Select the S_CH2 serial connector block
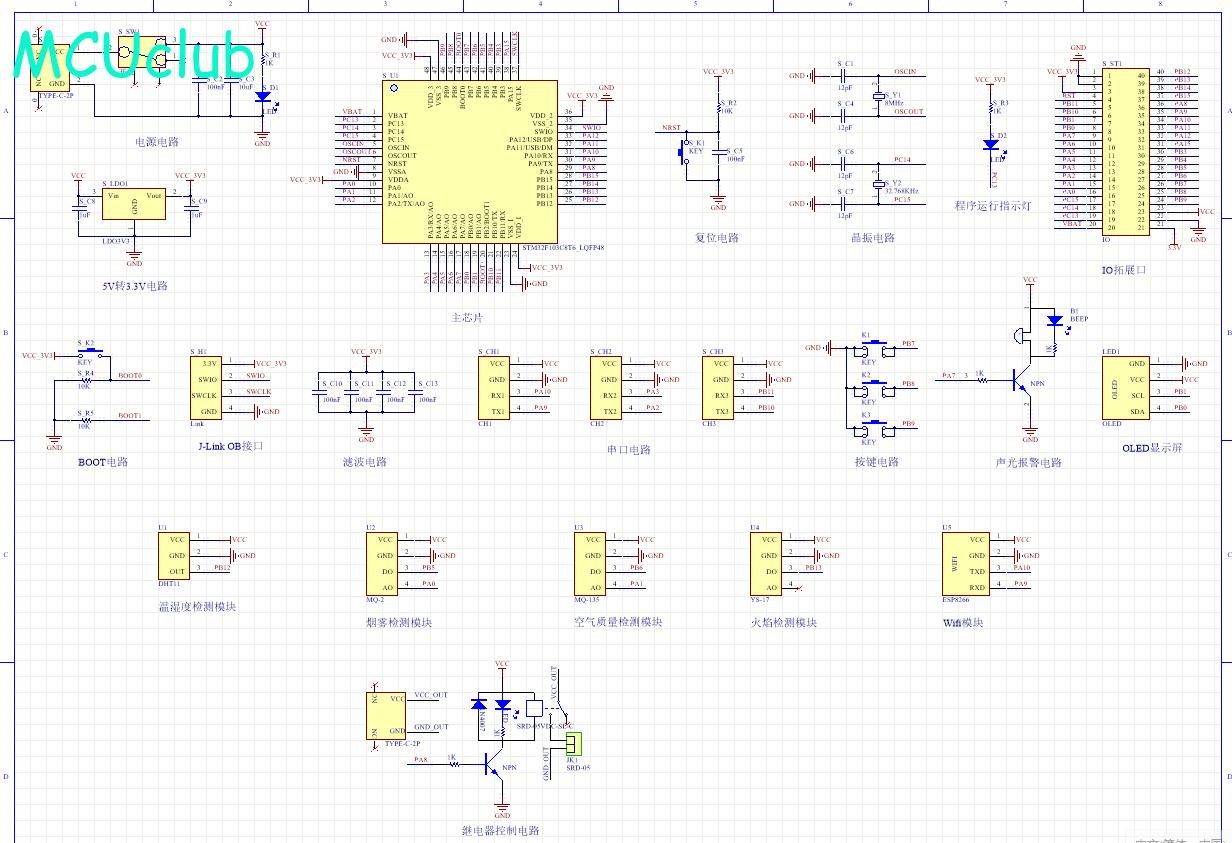This screenshot has width=1232, height=843. [608, 387]
